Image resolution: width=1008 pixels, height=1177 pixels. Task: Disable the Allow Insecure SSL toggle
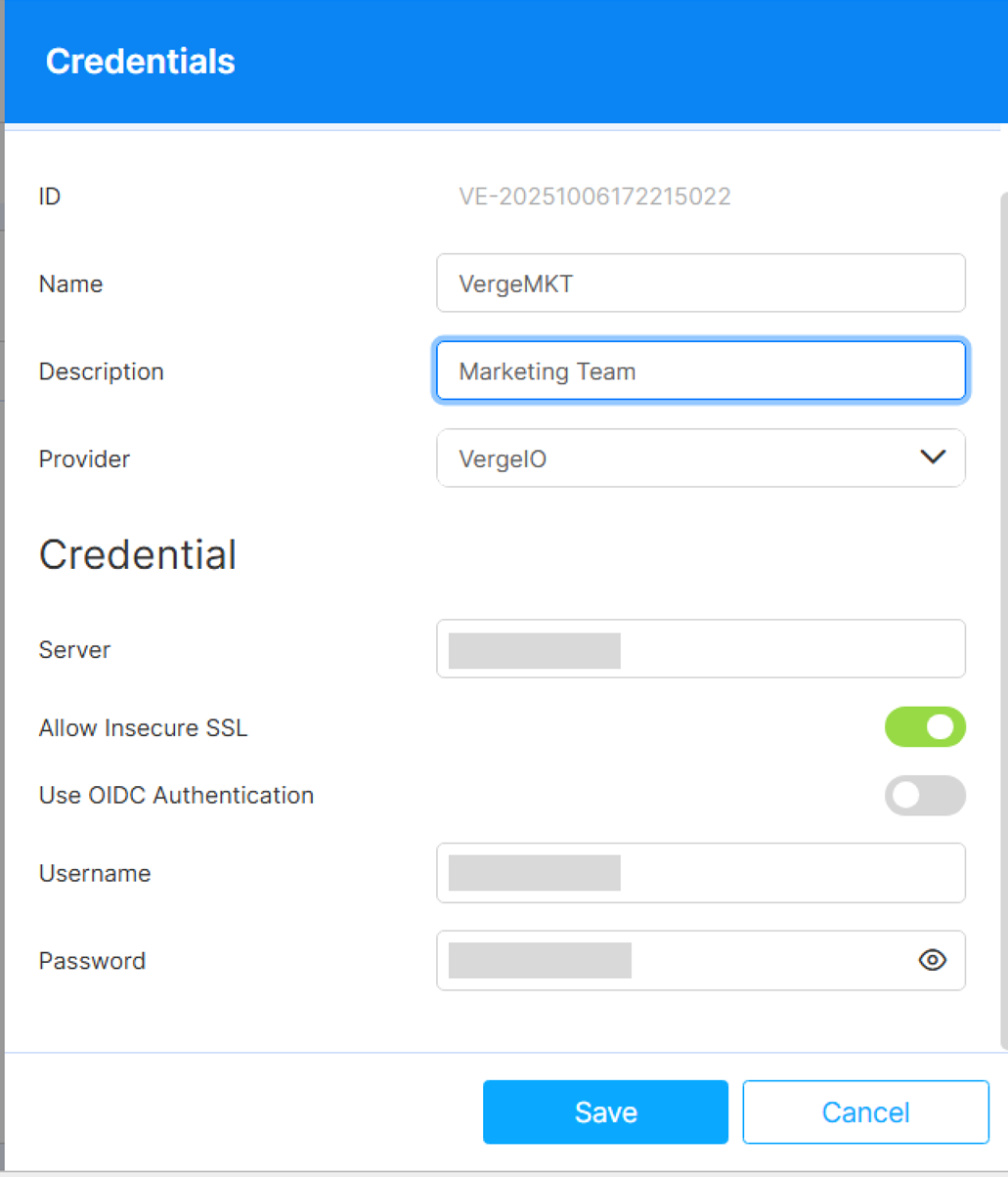[x=924, y=727]
